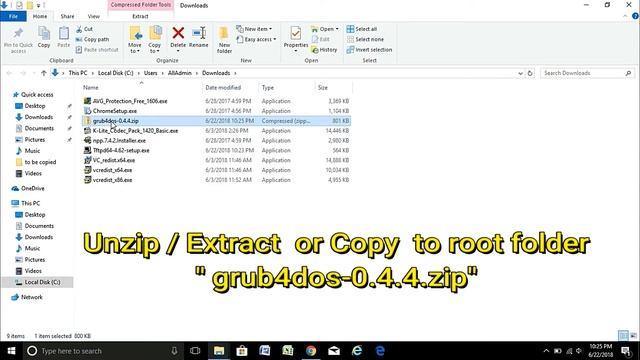The image size is (640, 360).
Task: Open Google Chrome from taskbar
Action: pyautogui.click(x=311, y=351)
